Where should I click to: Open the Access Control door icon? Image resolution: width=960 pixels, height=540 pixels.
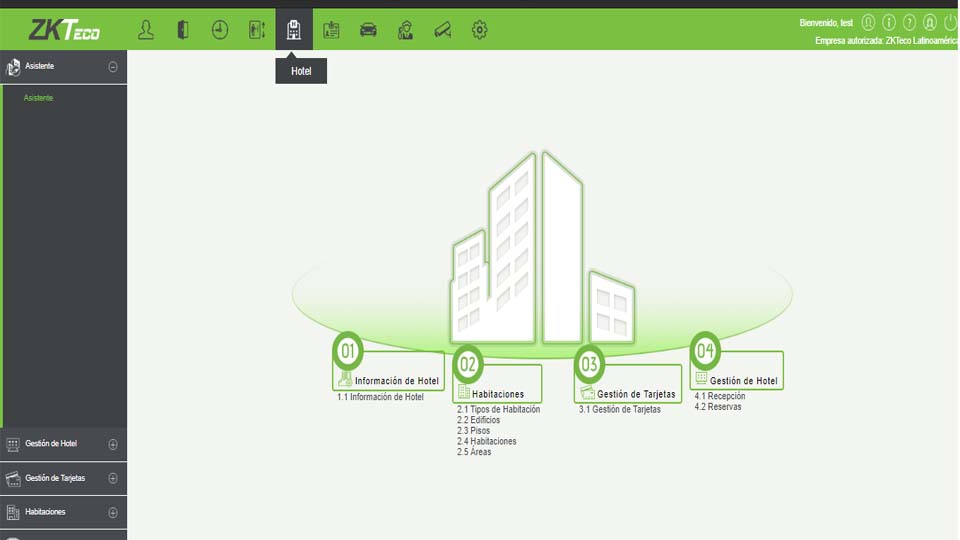coord(183,30)
